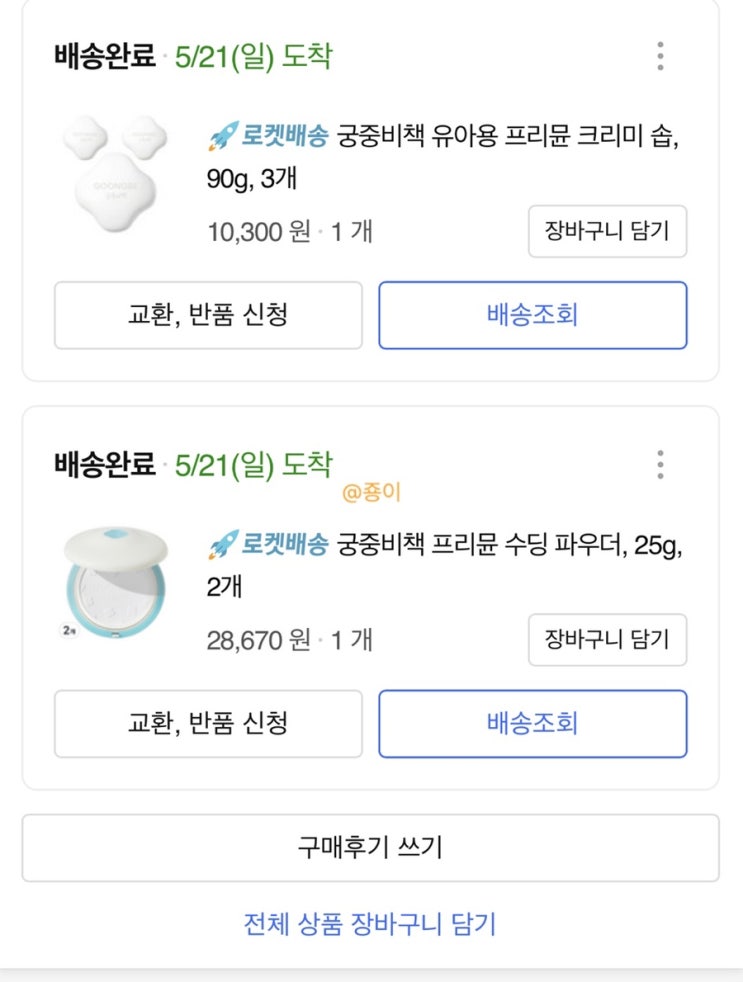This screenshot has height=982, width=743.
Task: Click the 전체 상품 장바구니 담기 link
Action: coord(370,924)
